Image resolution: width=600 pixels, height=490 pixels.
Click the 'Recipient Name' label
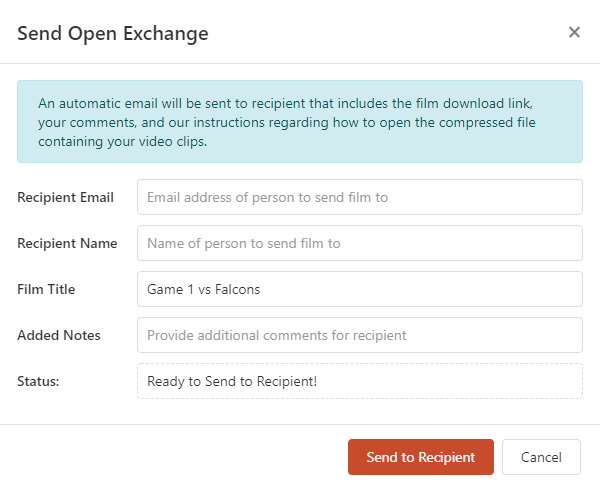click(x=67, y=243)
